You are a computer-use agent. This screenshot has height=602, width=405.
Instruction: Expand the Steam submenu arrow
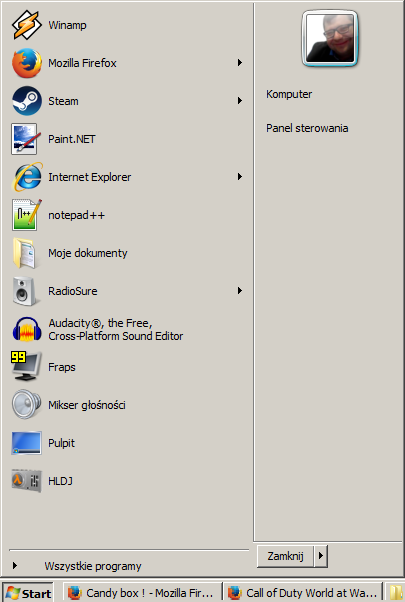pyautogui.click(x=240, y=101)
